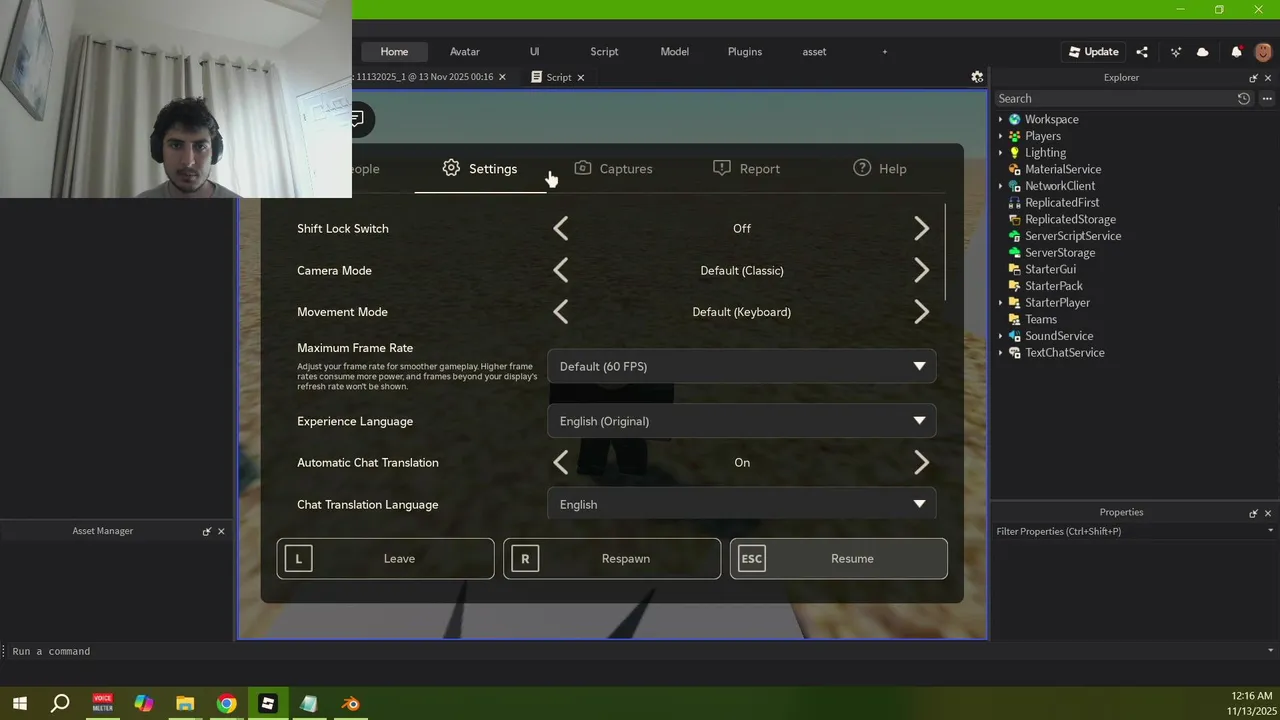The width and height of the screenshot is (1280, 720).
Task: Cycle Movement Mode forward
Action: click(921, 312)
